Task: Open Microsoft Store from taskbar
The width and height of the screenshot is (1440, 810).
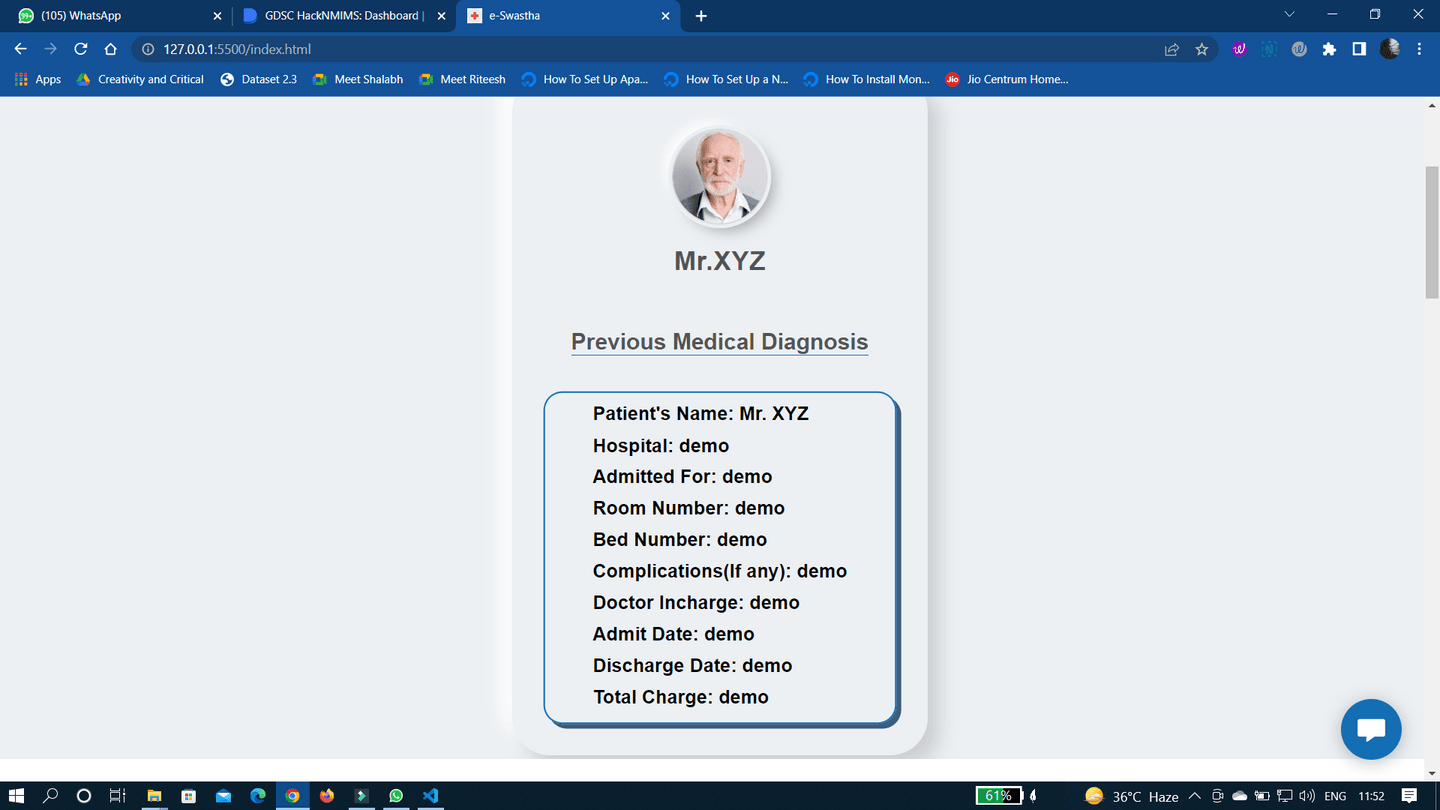Action: (x=188, y=796)
